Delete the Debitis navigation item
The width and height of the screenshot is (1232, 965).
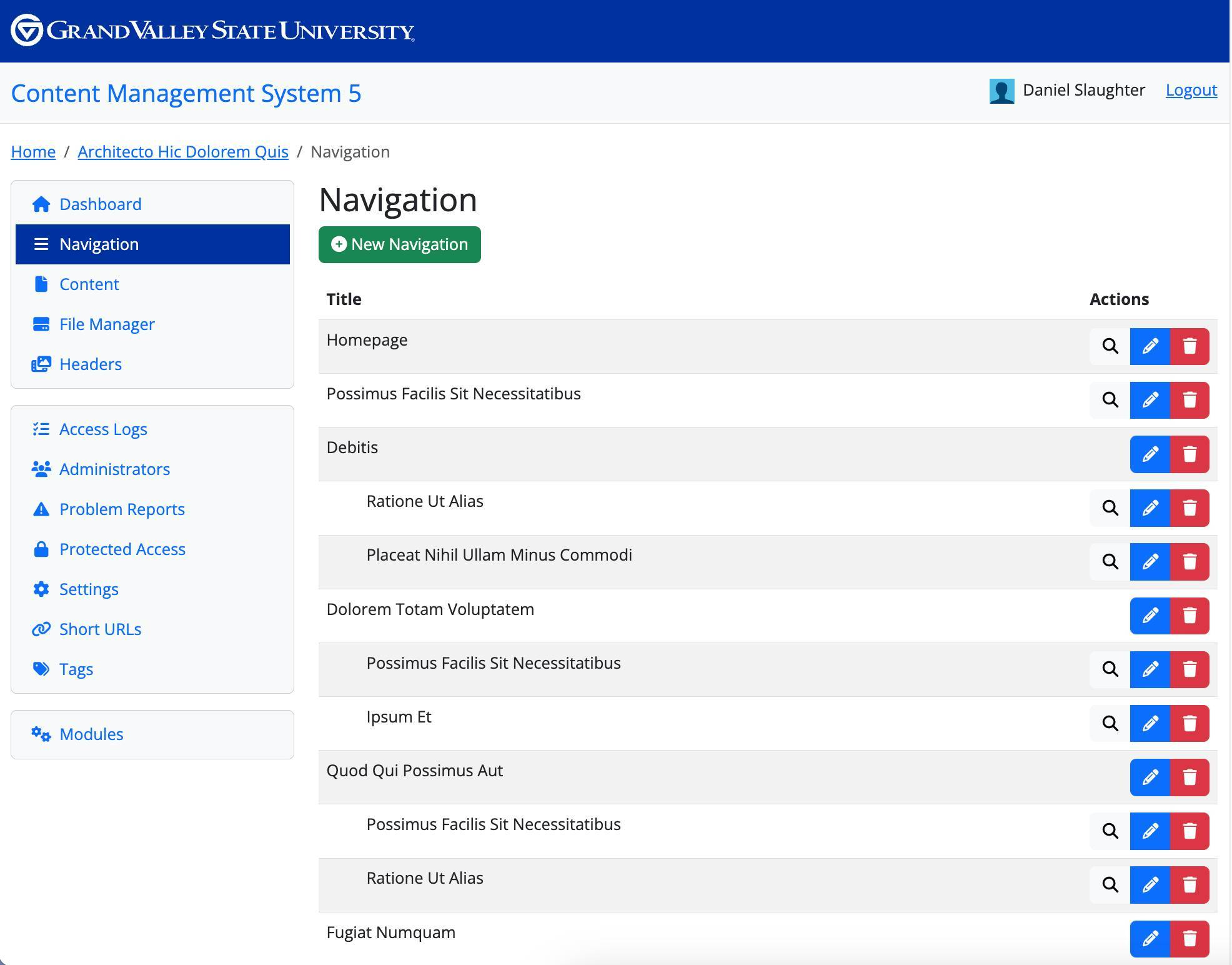coord(1190,454)
